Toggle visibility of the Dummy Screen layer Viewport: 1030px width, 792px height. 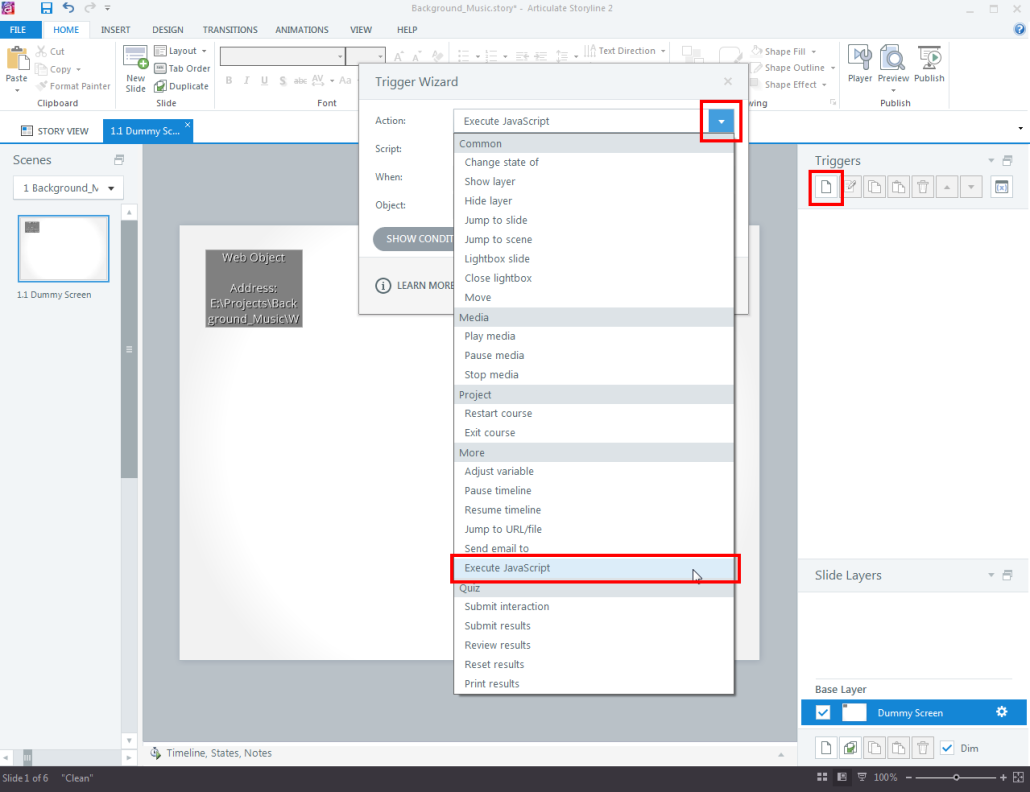click(823, 712)
